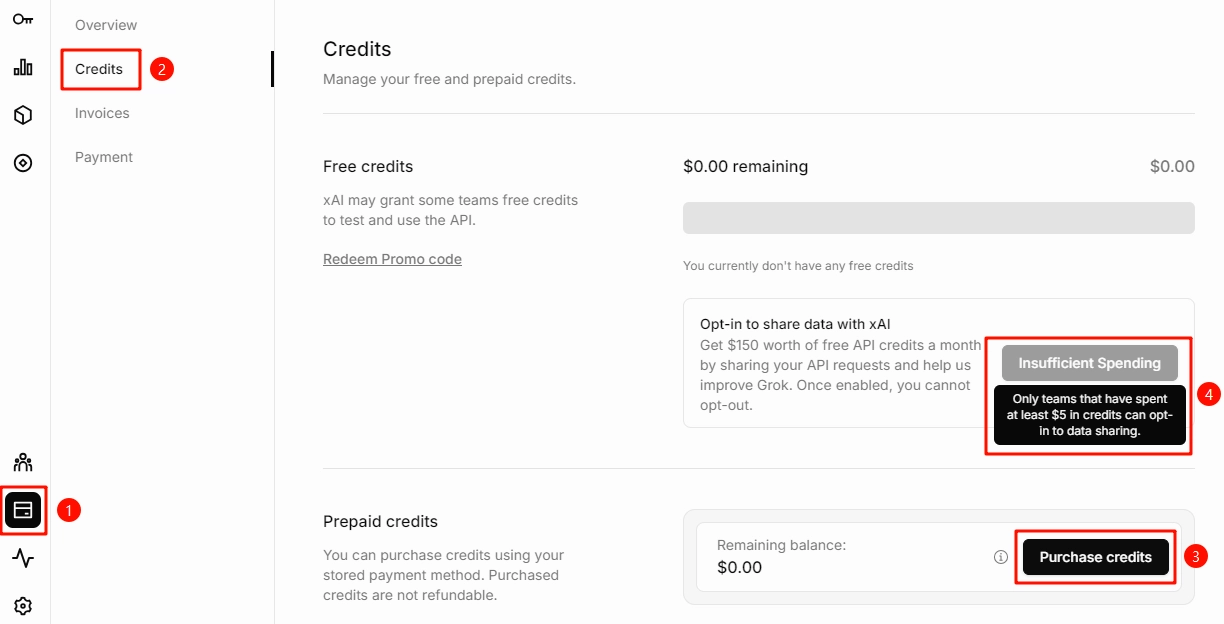This screenshot has height=624, width=1224.
Task: Open the activity pulse-line icon
Action: (23, 558)
